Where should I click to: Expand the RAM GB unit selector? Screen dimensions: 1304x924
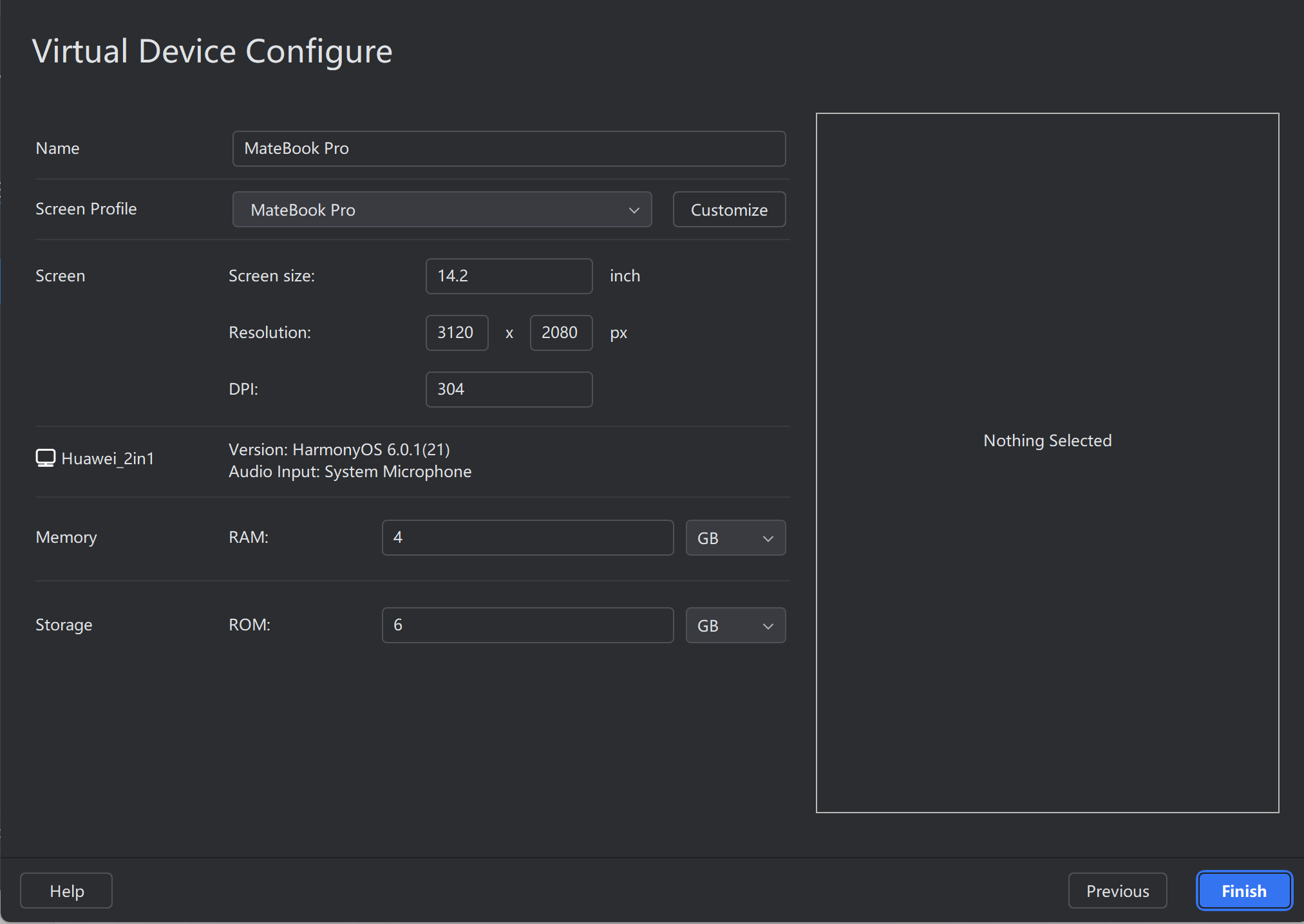click(x=735, y=538)
